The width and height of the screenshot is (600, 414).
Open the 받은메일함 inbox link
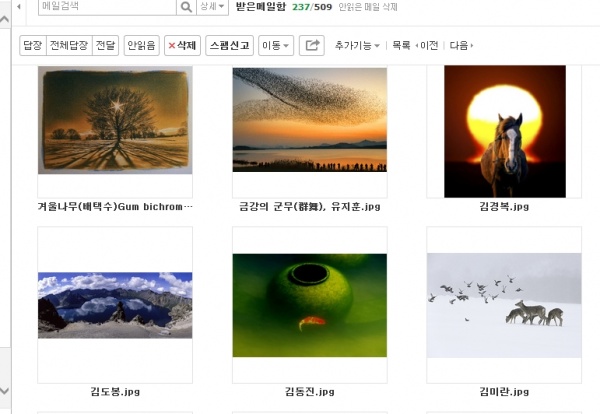pyautogui.click(x=261, y=7)
